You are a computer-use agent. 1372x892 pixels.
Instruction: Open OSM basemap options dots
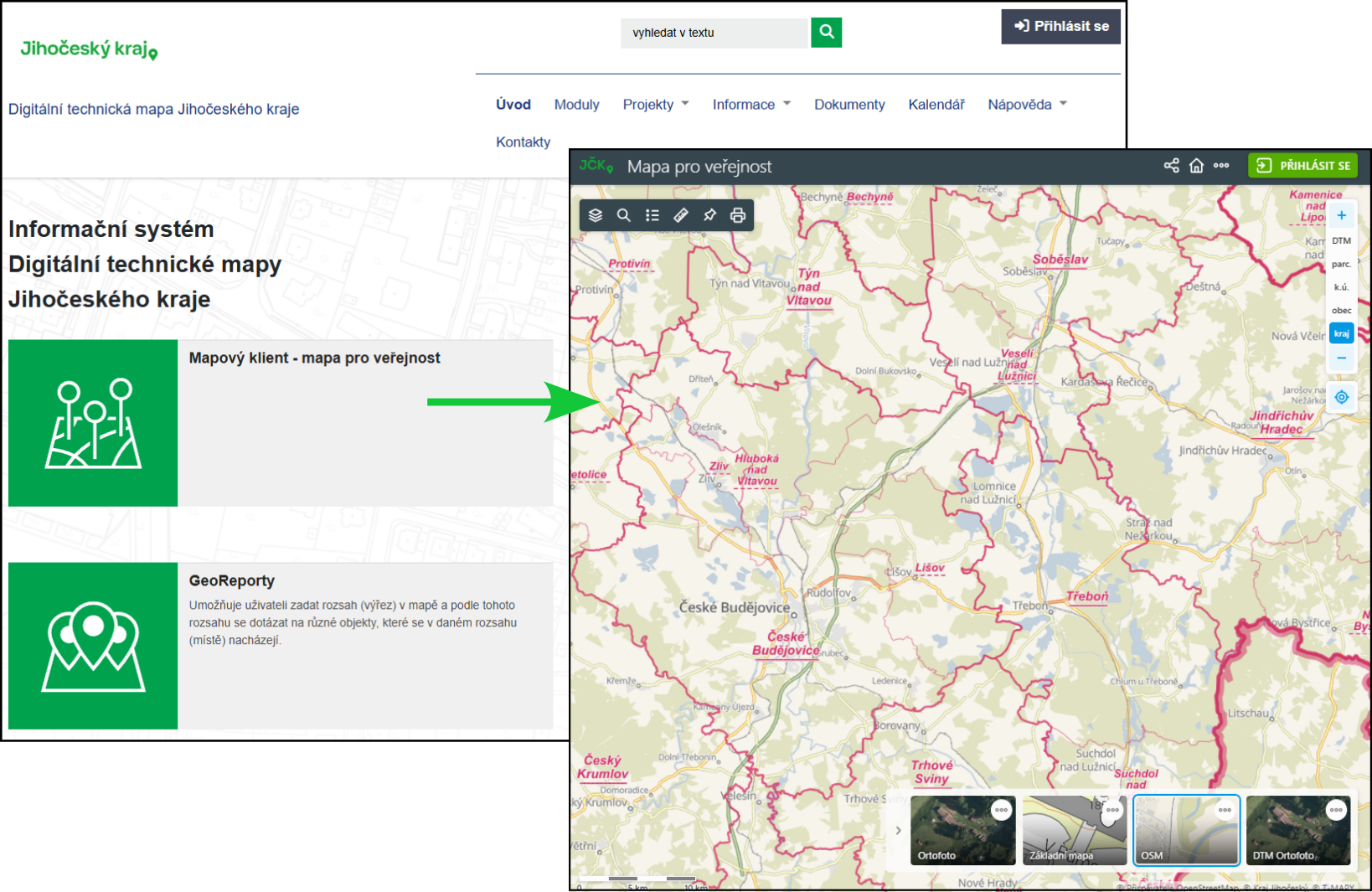(x=1225, y=810)
